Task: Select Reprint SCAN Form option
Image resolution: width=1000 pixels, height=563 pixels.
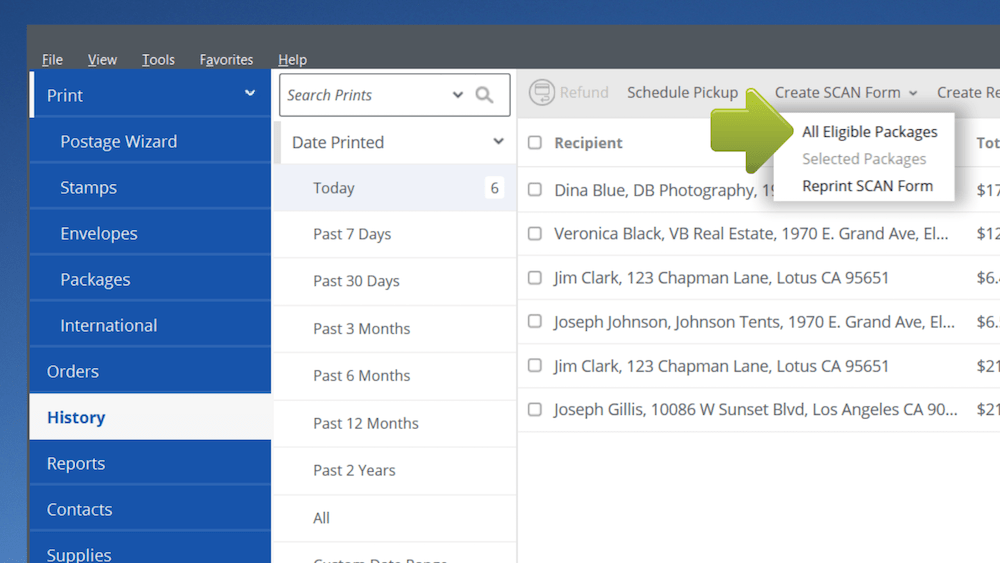Action: pyautogui.click(x=867, y=186)
